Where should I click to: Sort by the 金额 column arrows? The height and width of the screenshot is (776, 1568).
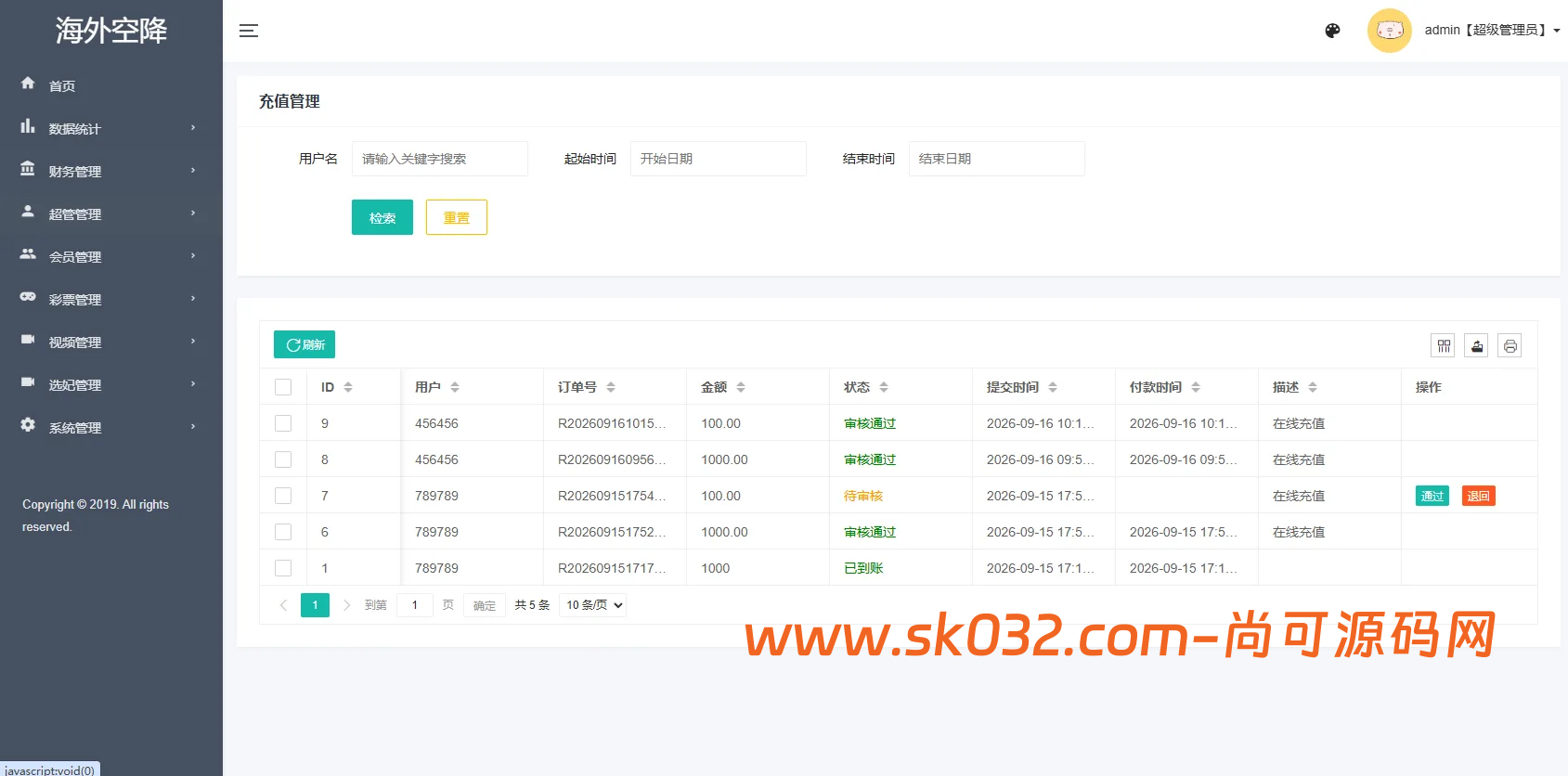coord(741,387)
